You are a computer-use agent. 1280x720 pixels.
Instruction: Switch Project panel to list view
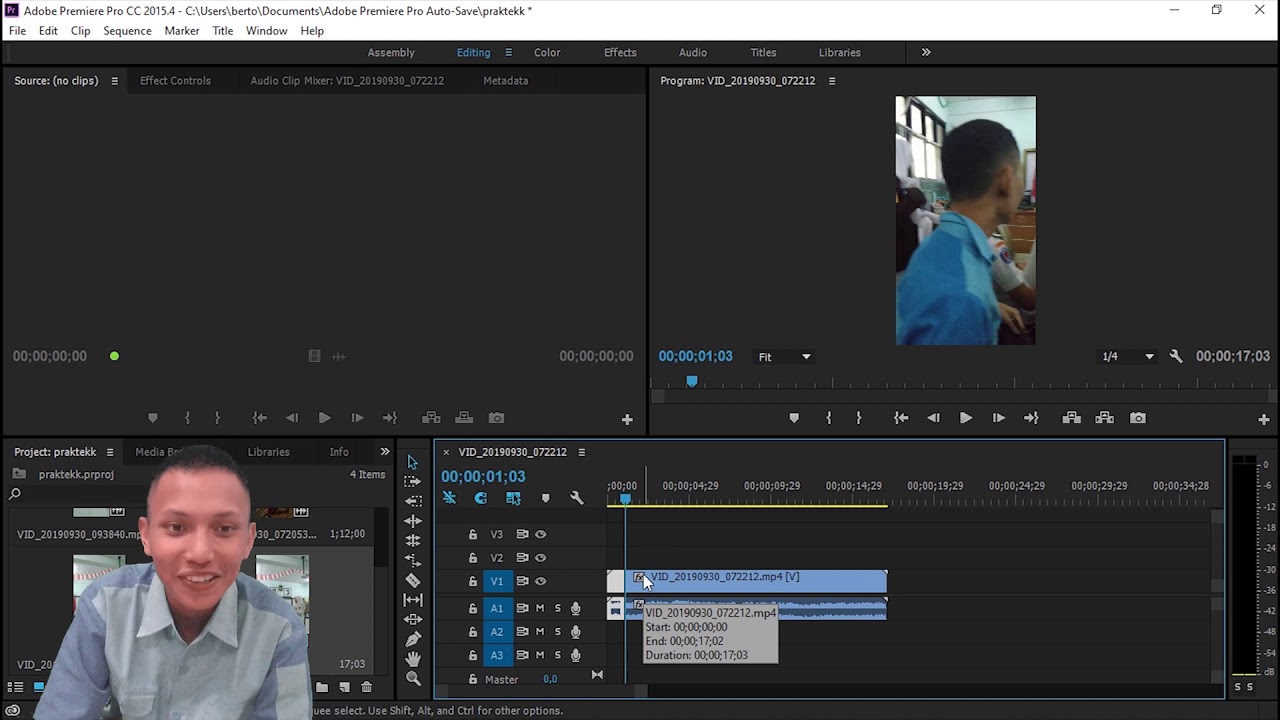16,687
